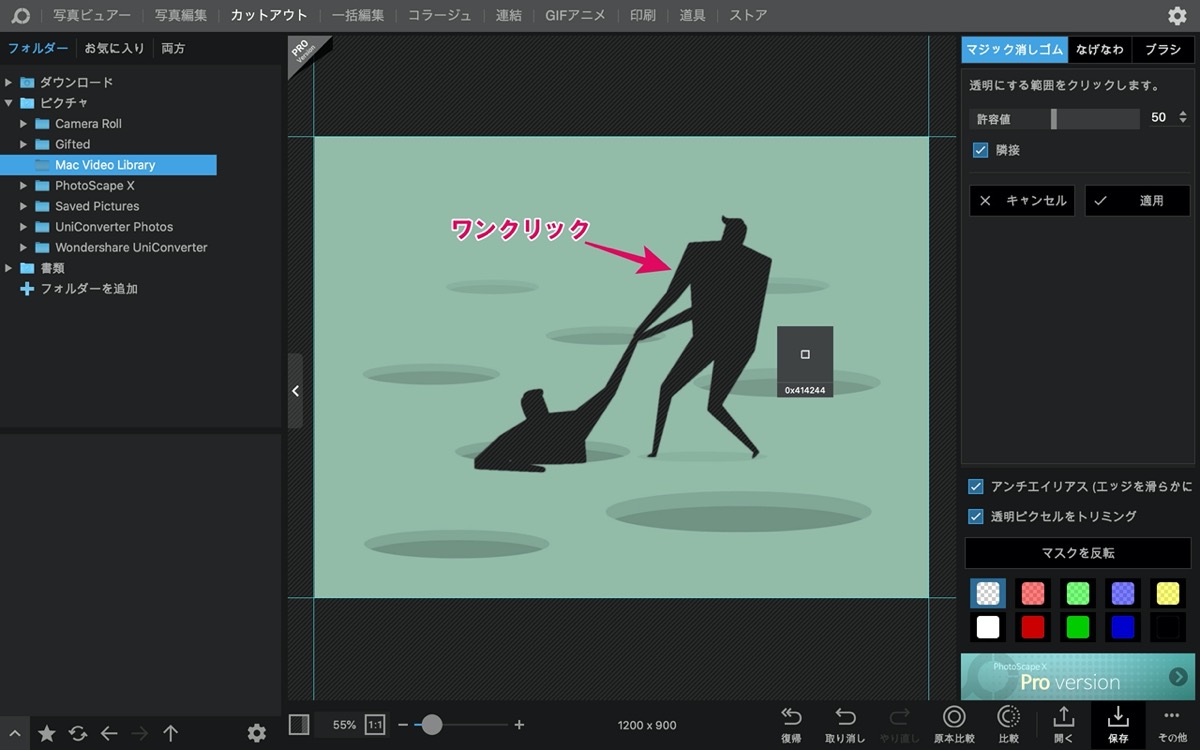The width and height of the screenshot is (1200, 750).
Task: Select the red background color swatch
Action: pyautogui.click(x=1033, y=627)
